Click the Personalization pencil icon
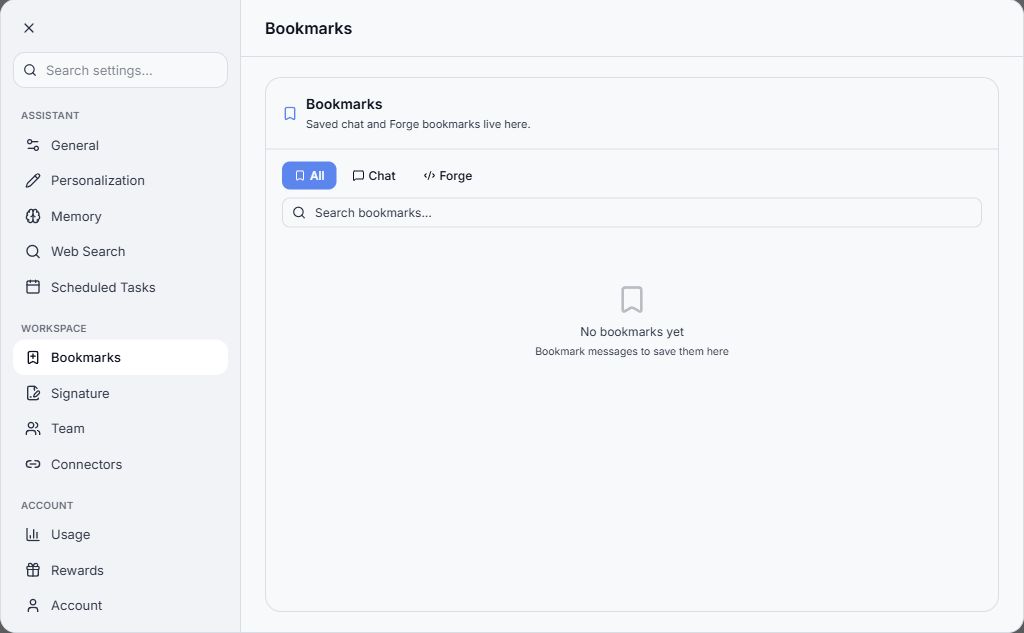1024x633 pixels. pyautogui.click(x=33, y=180)
